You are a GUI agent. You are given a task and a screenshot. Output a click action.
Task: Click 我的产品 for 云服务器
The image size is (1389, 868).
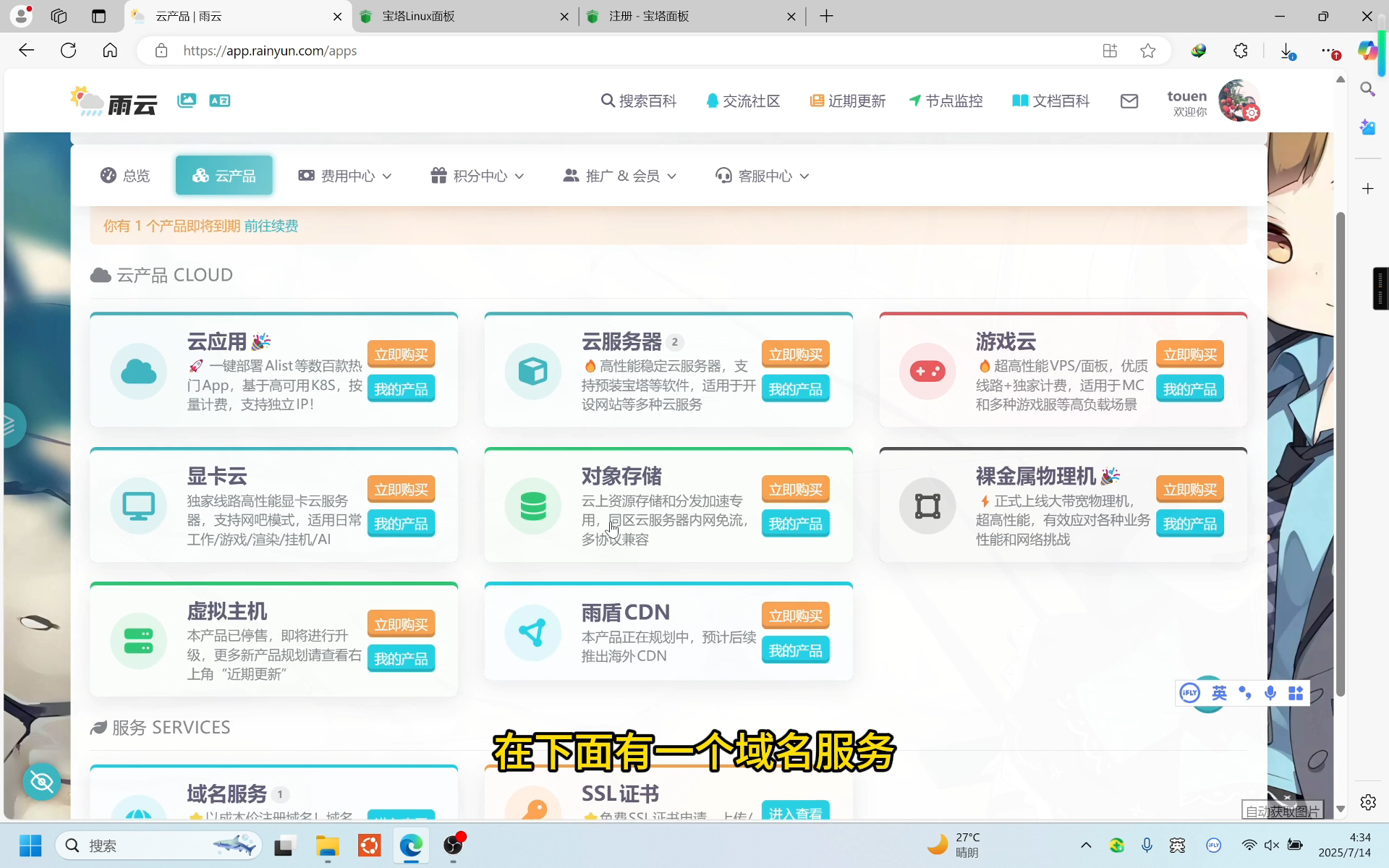click(796, 389)
